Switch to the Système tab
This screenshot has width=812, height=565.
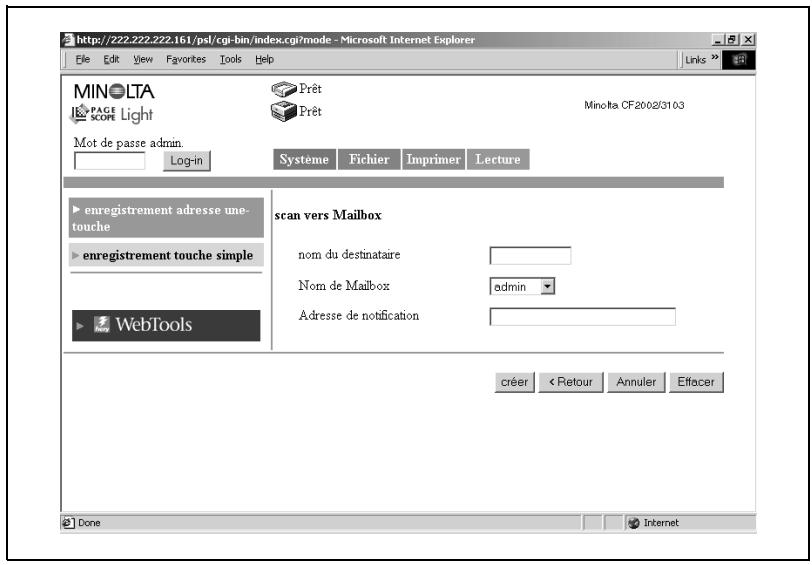tap(304, 160)
